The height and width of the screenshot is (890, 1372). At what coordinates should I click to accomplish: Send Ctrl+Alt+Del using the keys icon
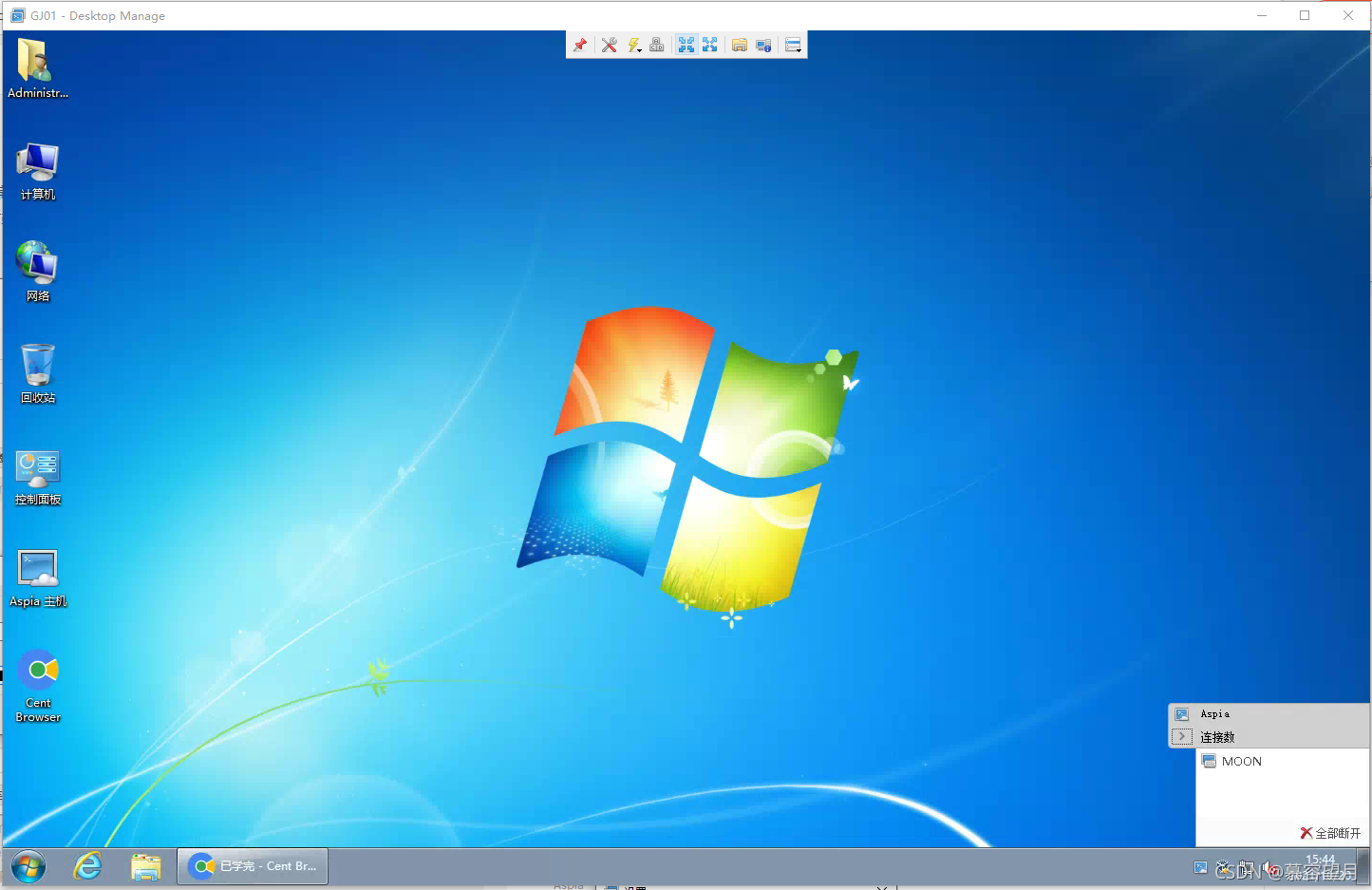(657, 45)
